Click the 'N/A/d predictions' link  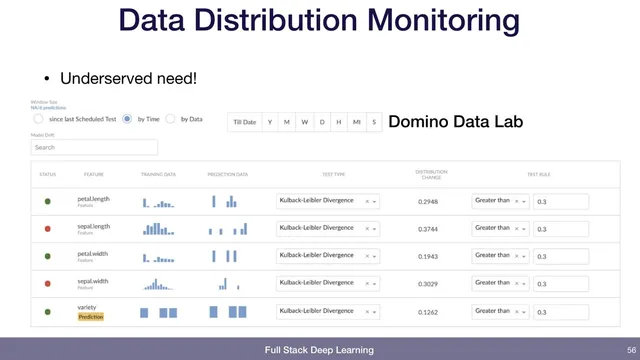point(48,108)
